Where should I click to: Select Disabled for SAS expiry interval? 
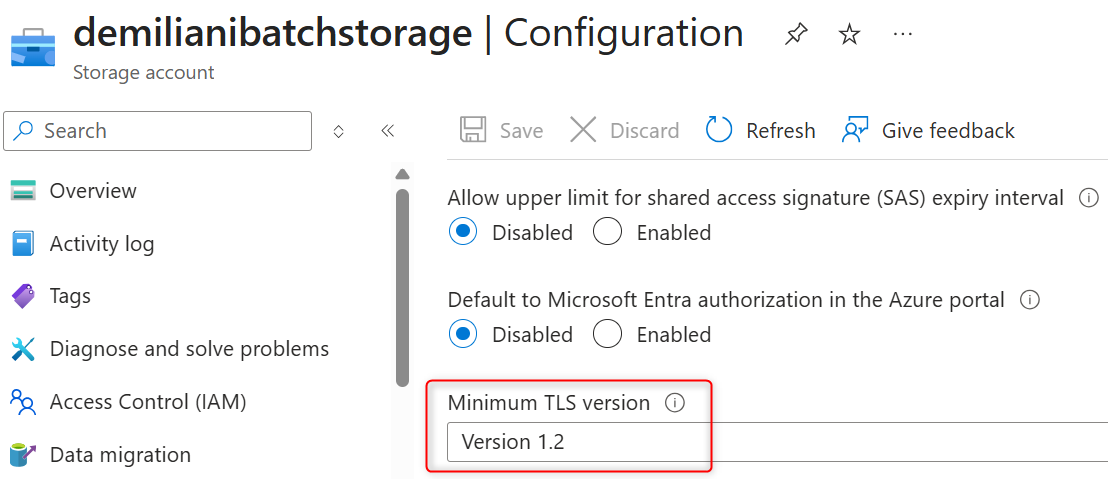coord(463,233)
